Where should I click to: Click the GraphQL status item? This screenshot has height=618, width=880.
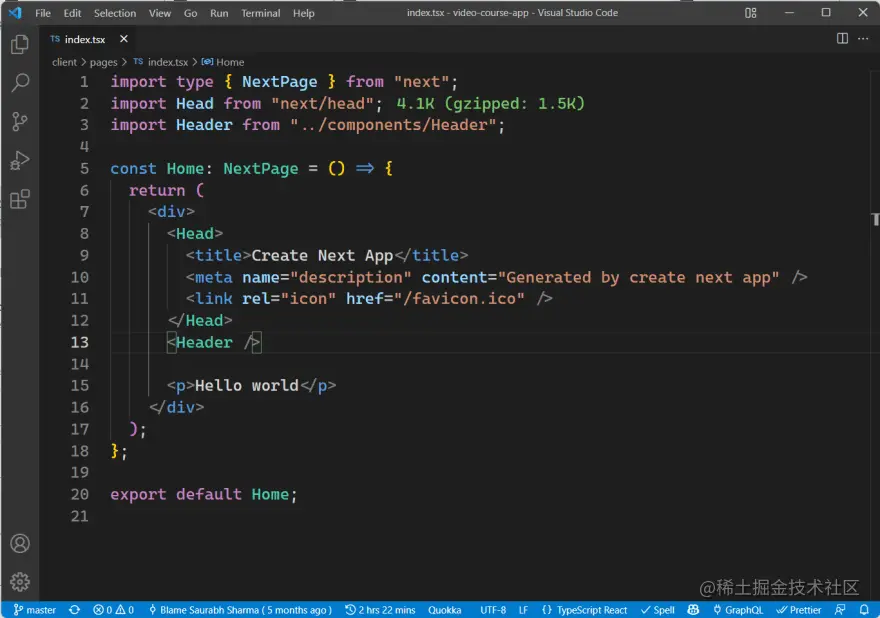pos(737,610)
